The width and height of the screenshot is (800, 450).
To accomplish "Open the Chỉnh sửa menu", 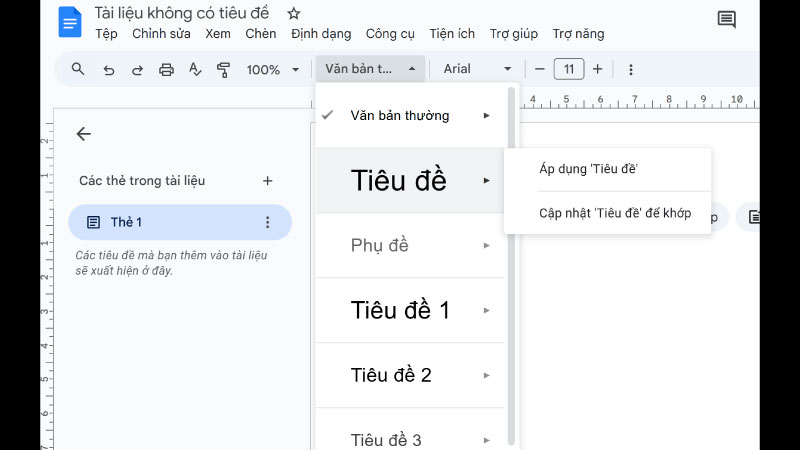I will coord(161,34).
